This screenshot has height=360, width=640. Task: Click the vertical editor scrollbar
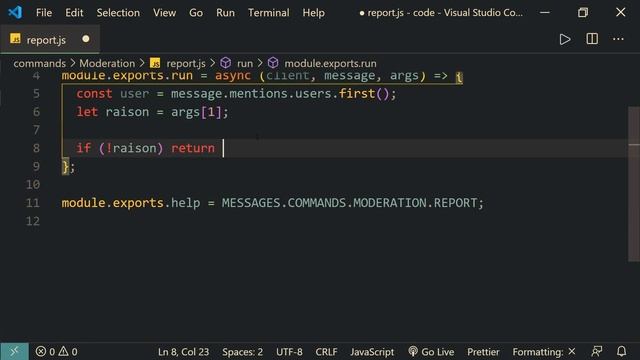633,184
